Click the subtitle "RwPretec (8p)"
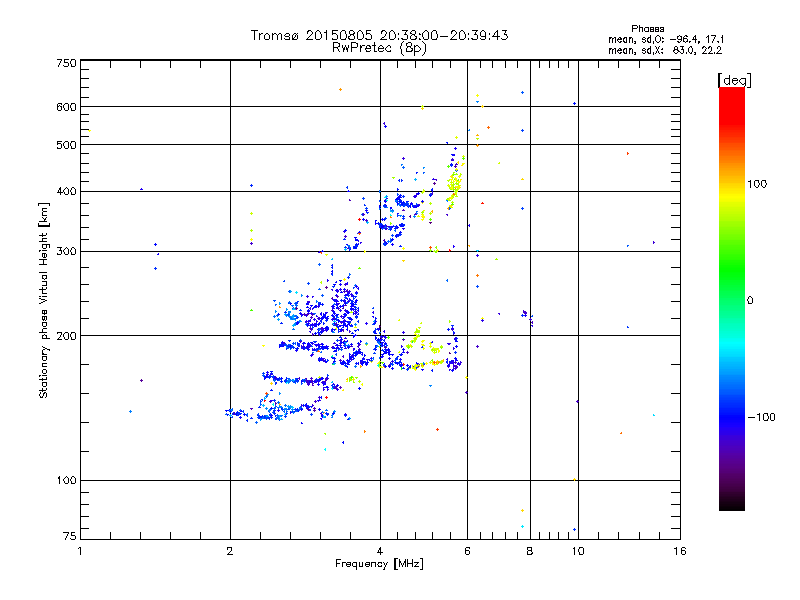This screenshot has width=800, height=600. [379, 48]
